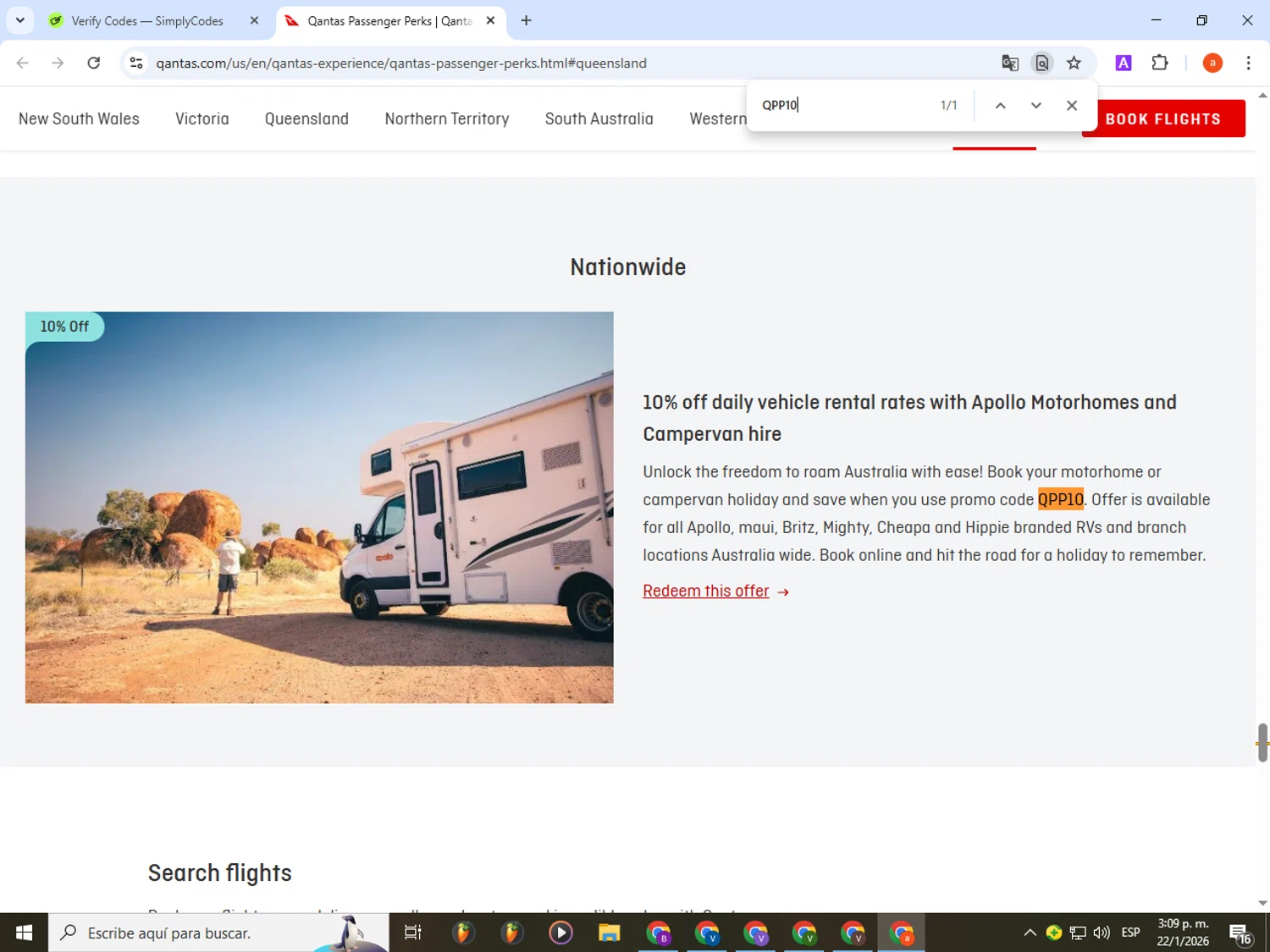Select Northern Territory section

pos(447,119)
